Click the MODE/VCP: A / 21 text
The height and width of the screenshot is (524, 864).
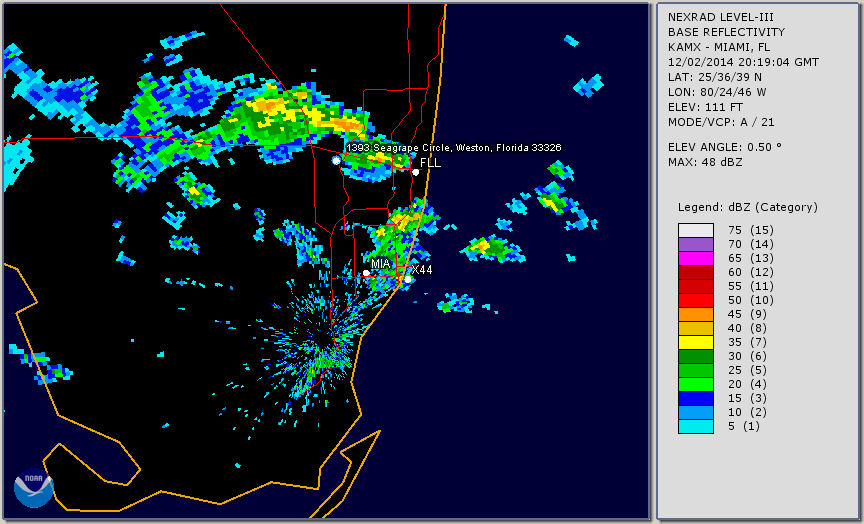(721, 122)
